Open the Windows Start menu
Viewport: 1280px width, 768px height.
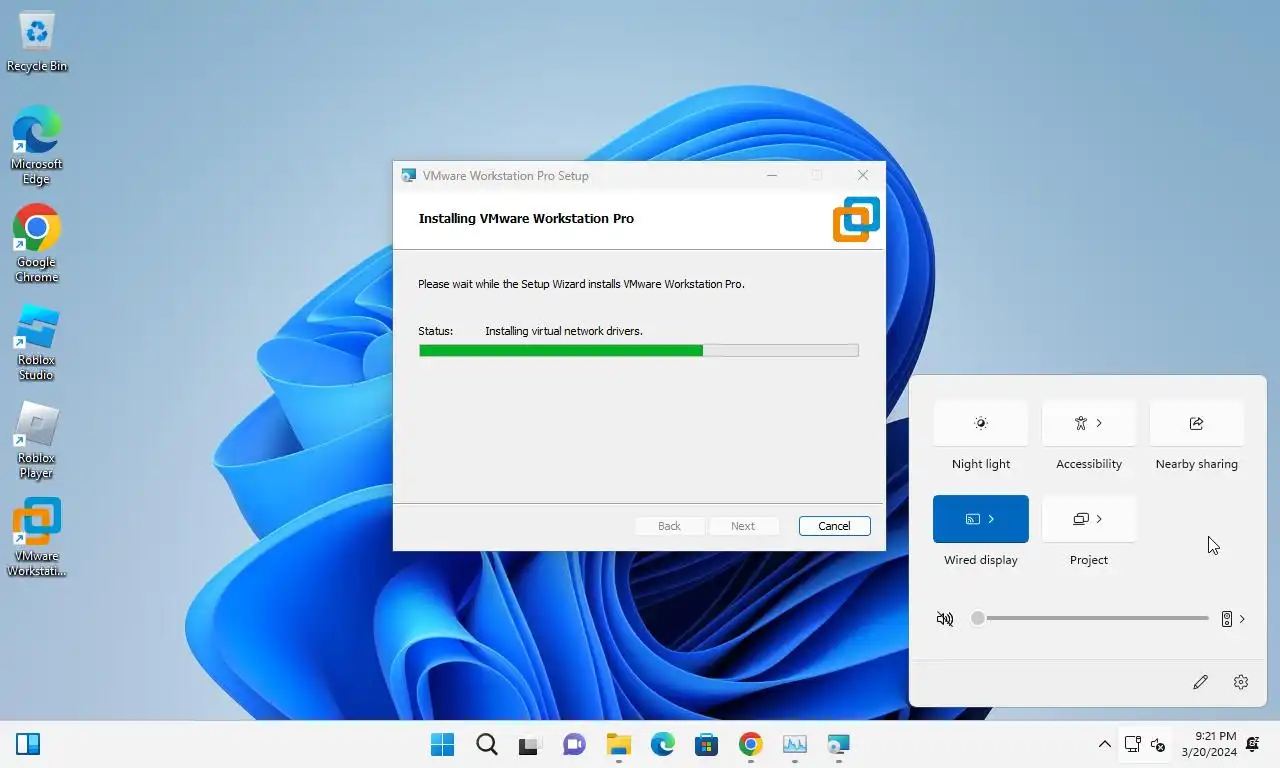point(442,744)
